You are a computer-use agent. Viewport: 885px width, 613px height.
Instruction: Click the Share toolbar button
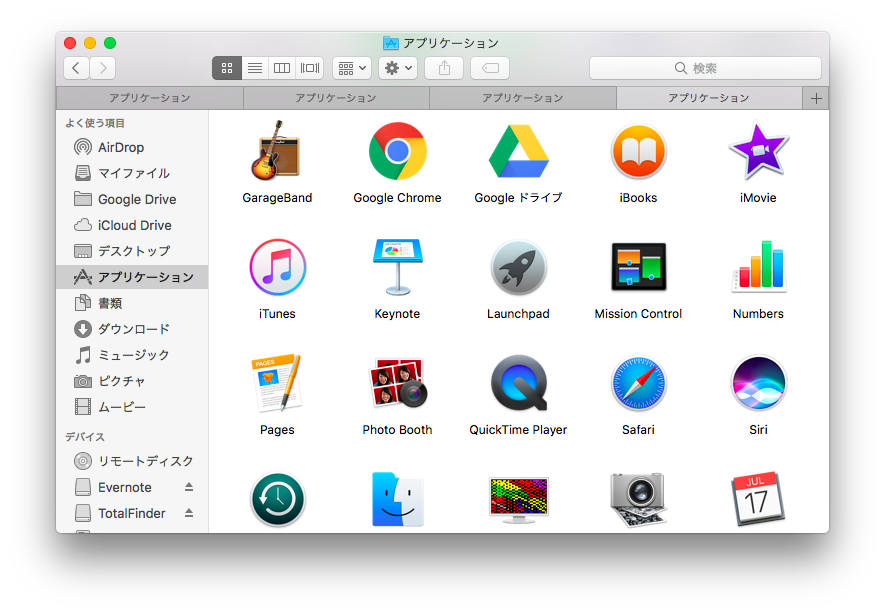point(444,68)
